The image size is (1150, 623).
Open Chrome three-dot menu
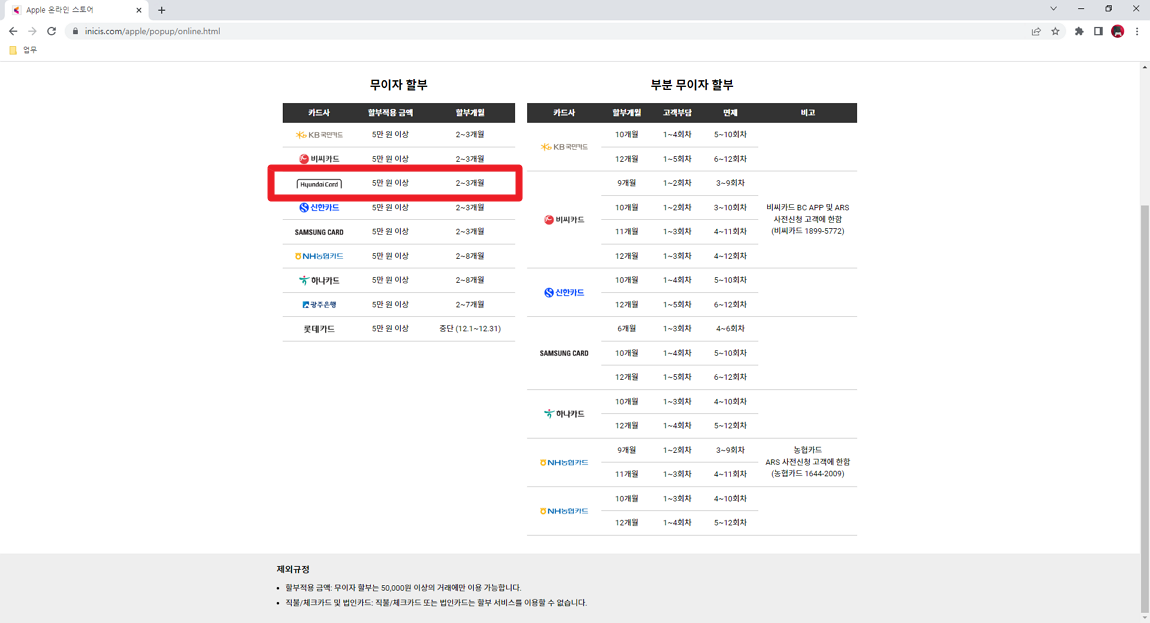tap(1137, 31)
